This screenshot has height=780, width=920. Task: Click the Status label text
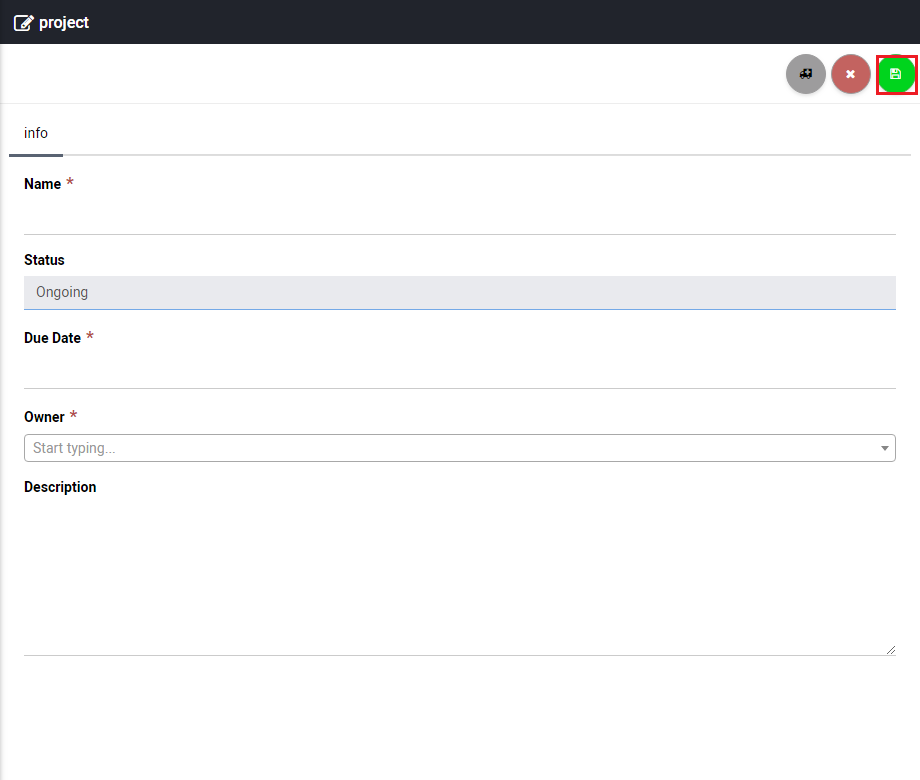(44, 260)
